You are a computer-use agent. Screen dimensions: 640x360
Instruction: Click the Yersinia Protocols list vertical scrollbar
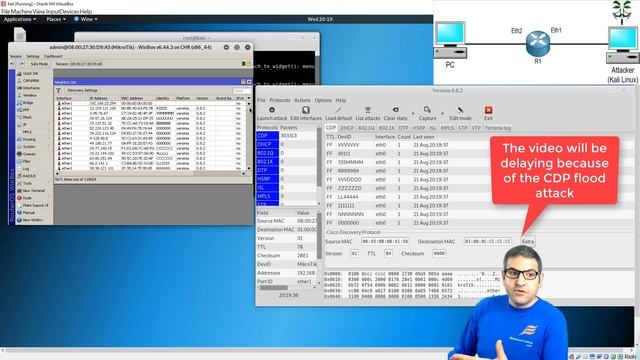point(319,165)
